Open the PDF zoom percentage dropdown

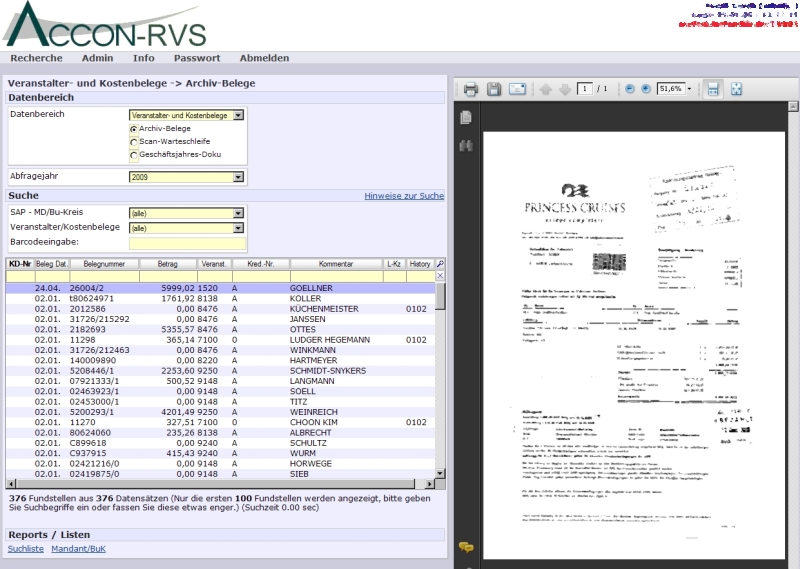click(x=689, y=89)
